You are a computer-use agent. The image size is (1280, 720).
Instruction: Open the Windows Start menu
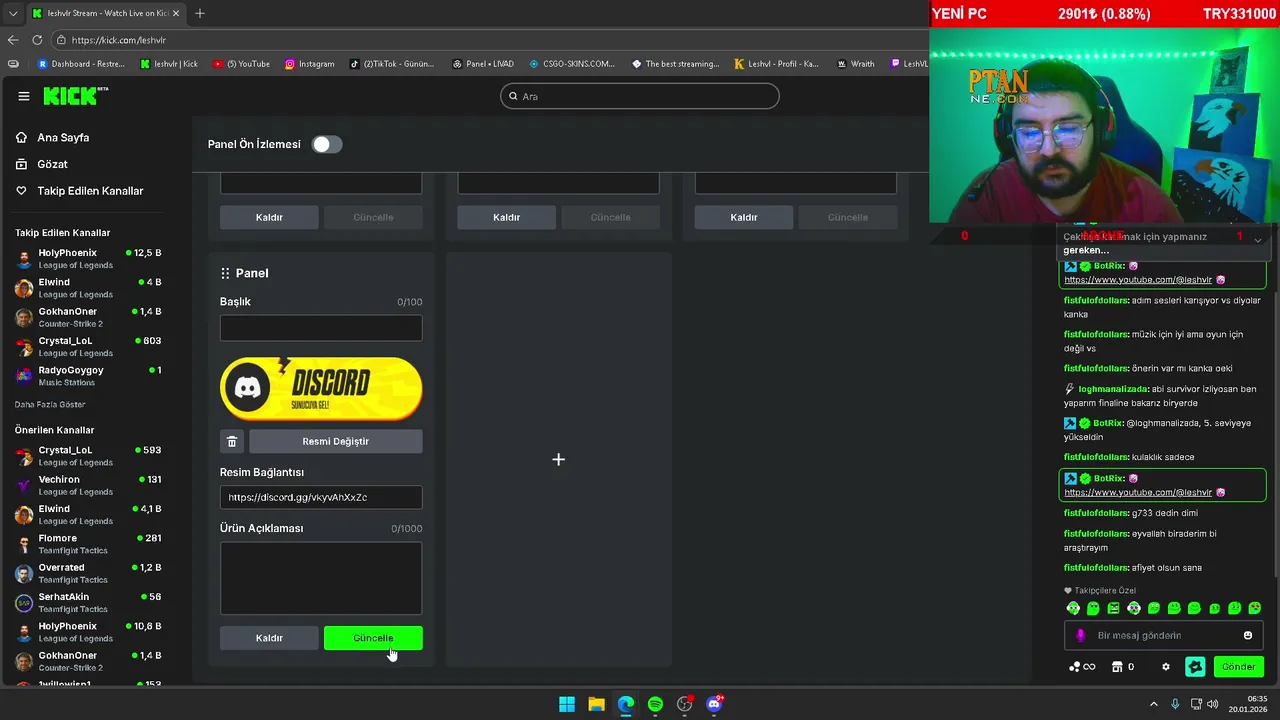tap(567, 704)
